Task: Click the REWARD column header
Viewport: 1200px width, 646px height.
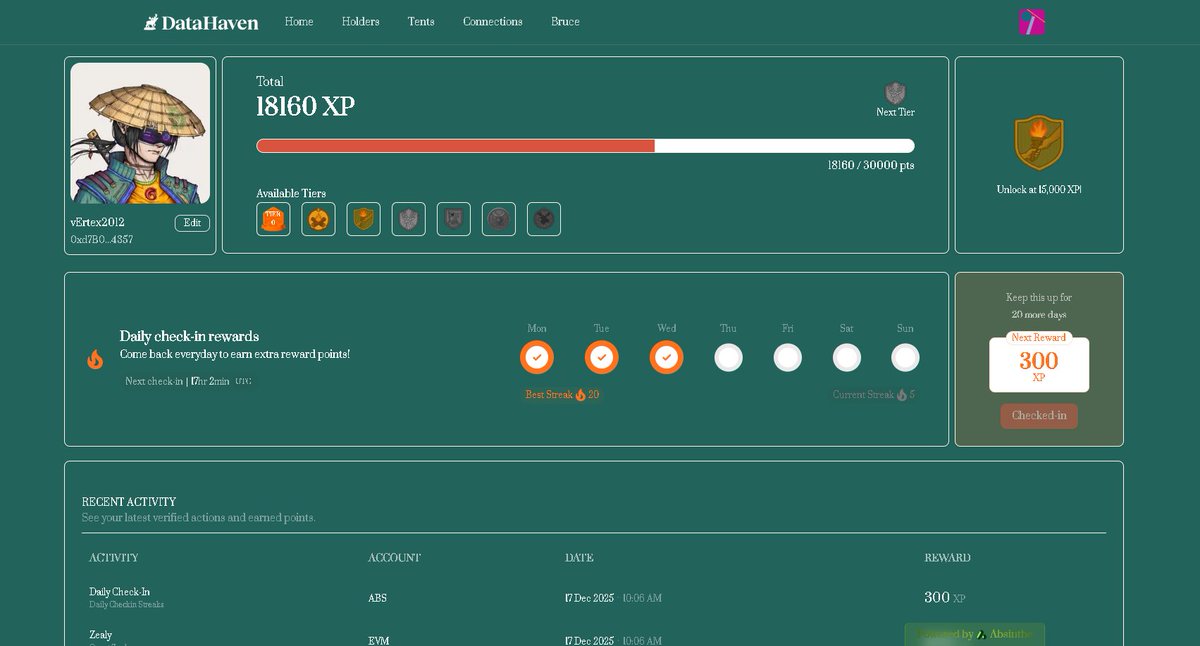Action: (947, 557)
